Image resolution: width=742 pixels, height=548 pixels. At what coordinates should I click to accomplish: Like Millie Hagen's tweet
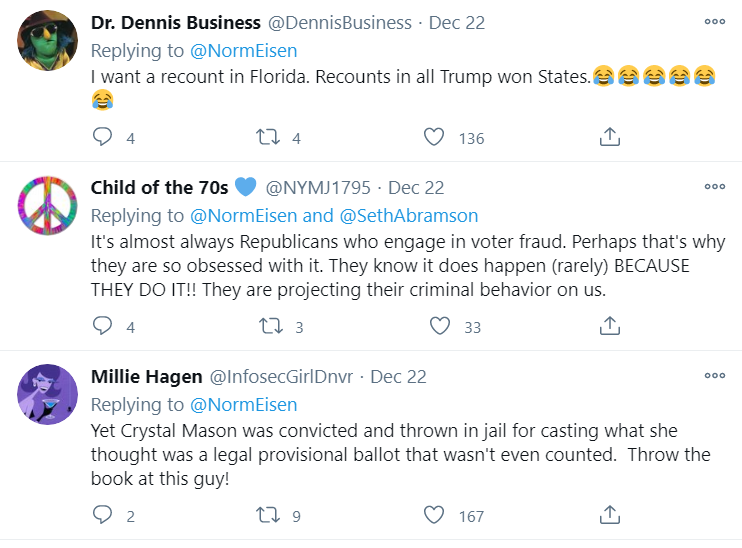coord(433,515)
